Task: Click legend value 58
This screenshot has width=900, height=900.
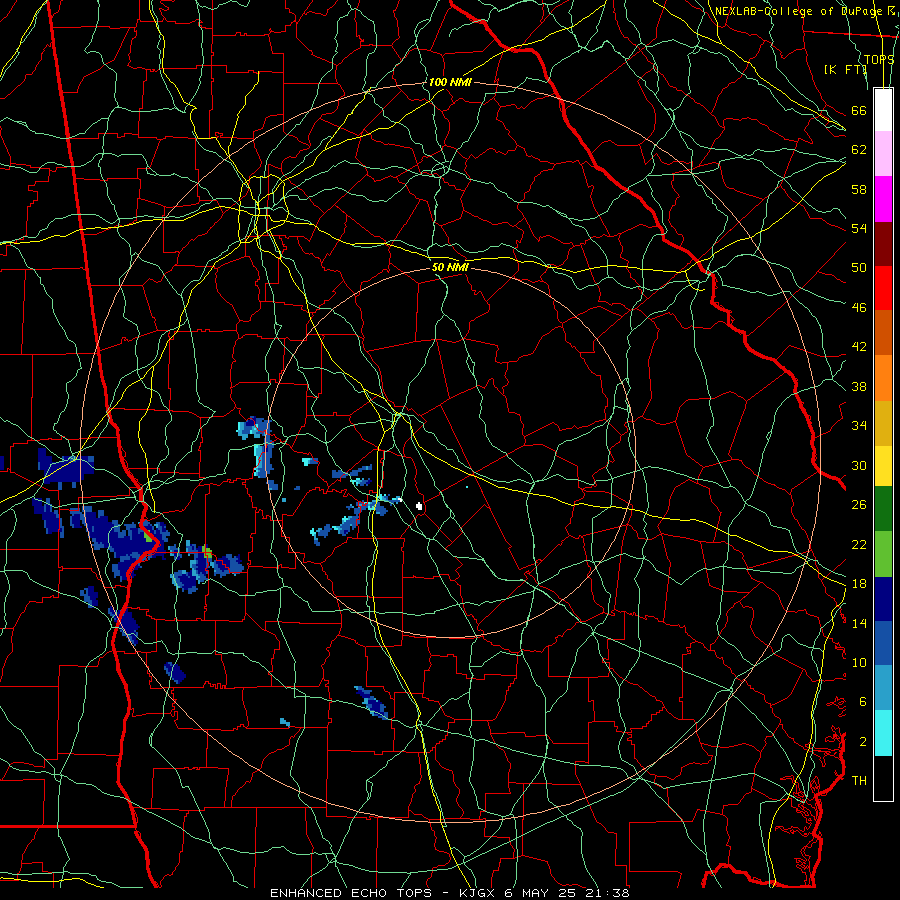Action: pyautogui.click(x=859, y=189)
